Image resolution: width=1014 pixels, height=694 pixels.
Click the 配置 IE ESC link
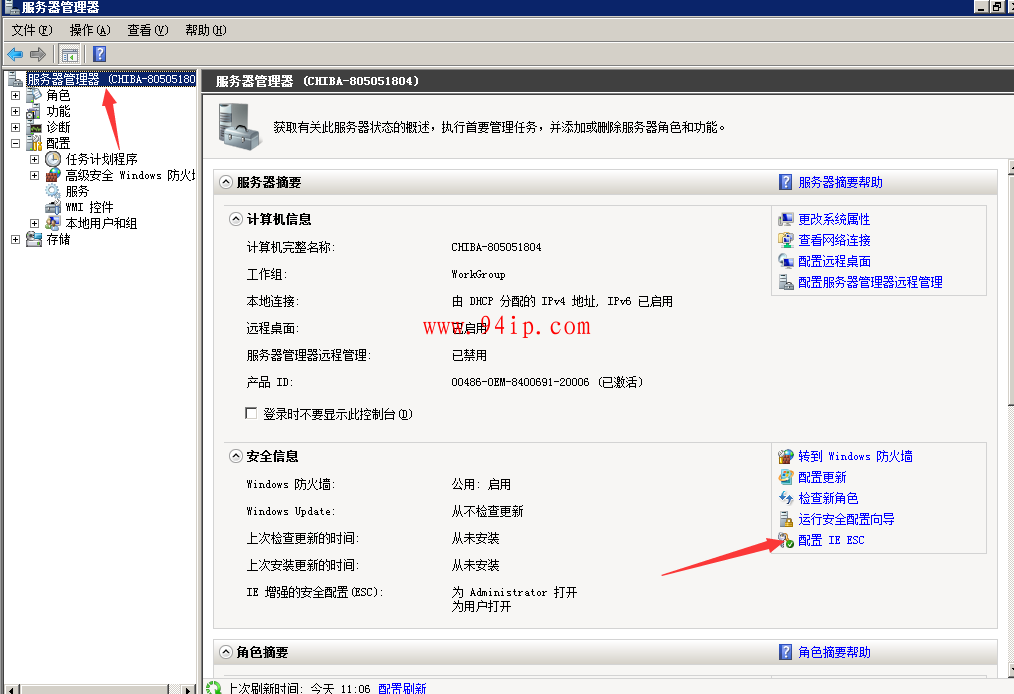point(831,540)
